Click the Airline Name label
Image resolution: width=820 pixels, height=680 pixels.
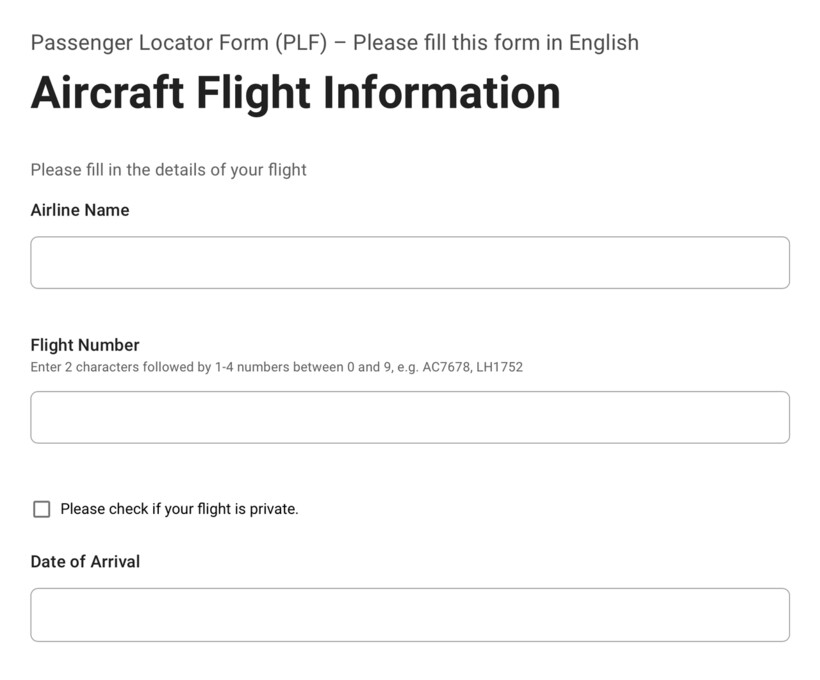click(x=80, y=210)
